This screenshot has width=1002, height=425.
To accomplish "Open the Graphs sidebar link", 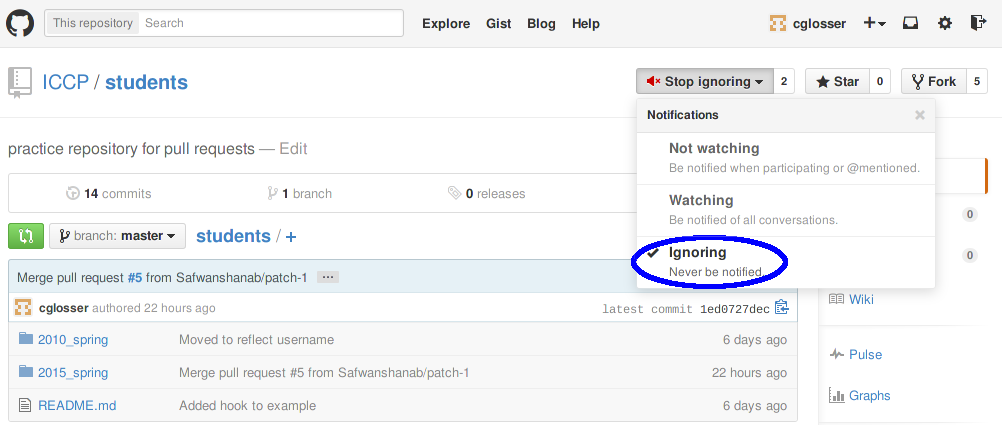I will pyautogui.click(x=870, y=396).
